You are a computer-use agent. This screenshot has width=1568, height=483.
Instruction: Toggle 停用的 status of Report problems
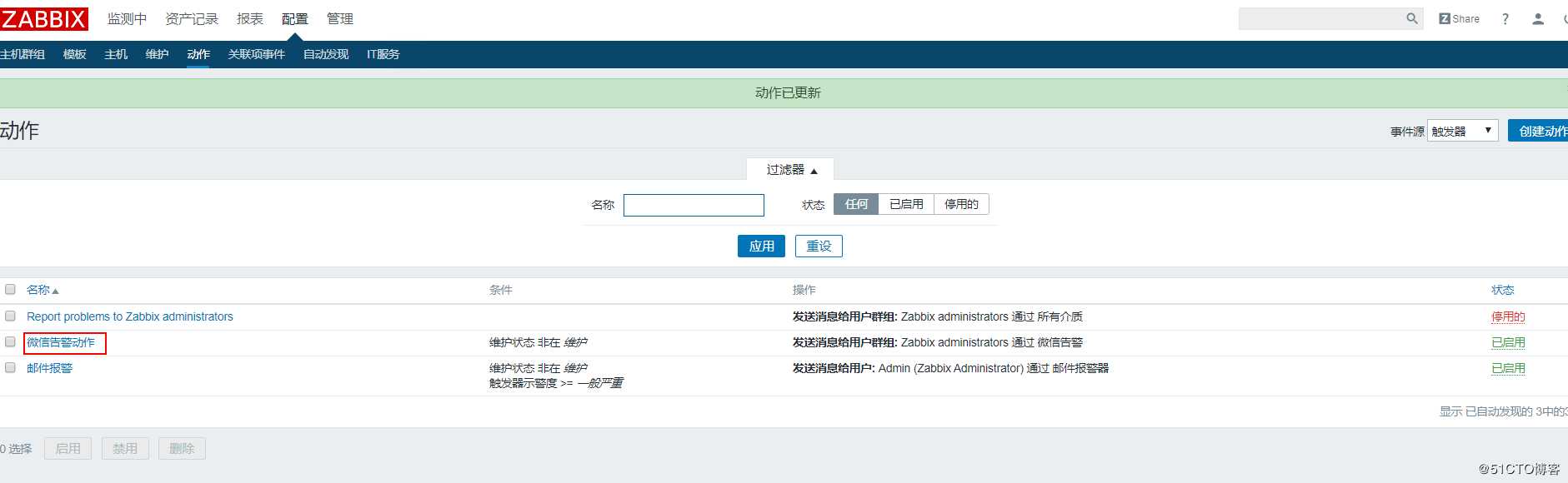click(x=1508, y=316)
